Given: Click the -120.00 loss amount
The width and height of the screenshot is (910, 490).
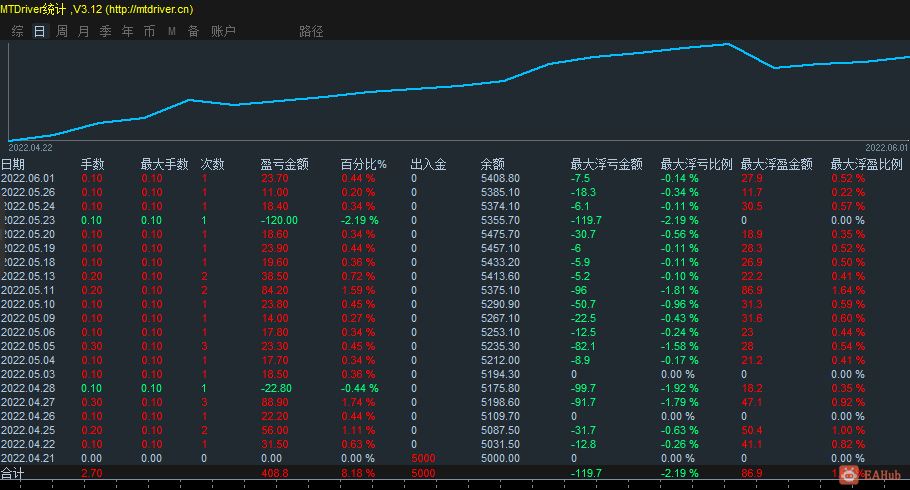Looking at the screenshot, I should (279, 220).
